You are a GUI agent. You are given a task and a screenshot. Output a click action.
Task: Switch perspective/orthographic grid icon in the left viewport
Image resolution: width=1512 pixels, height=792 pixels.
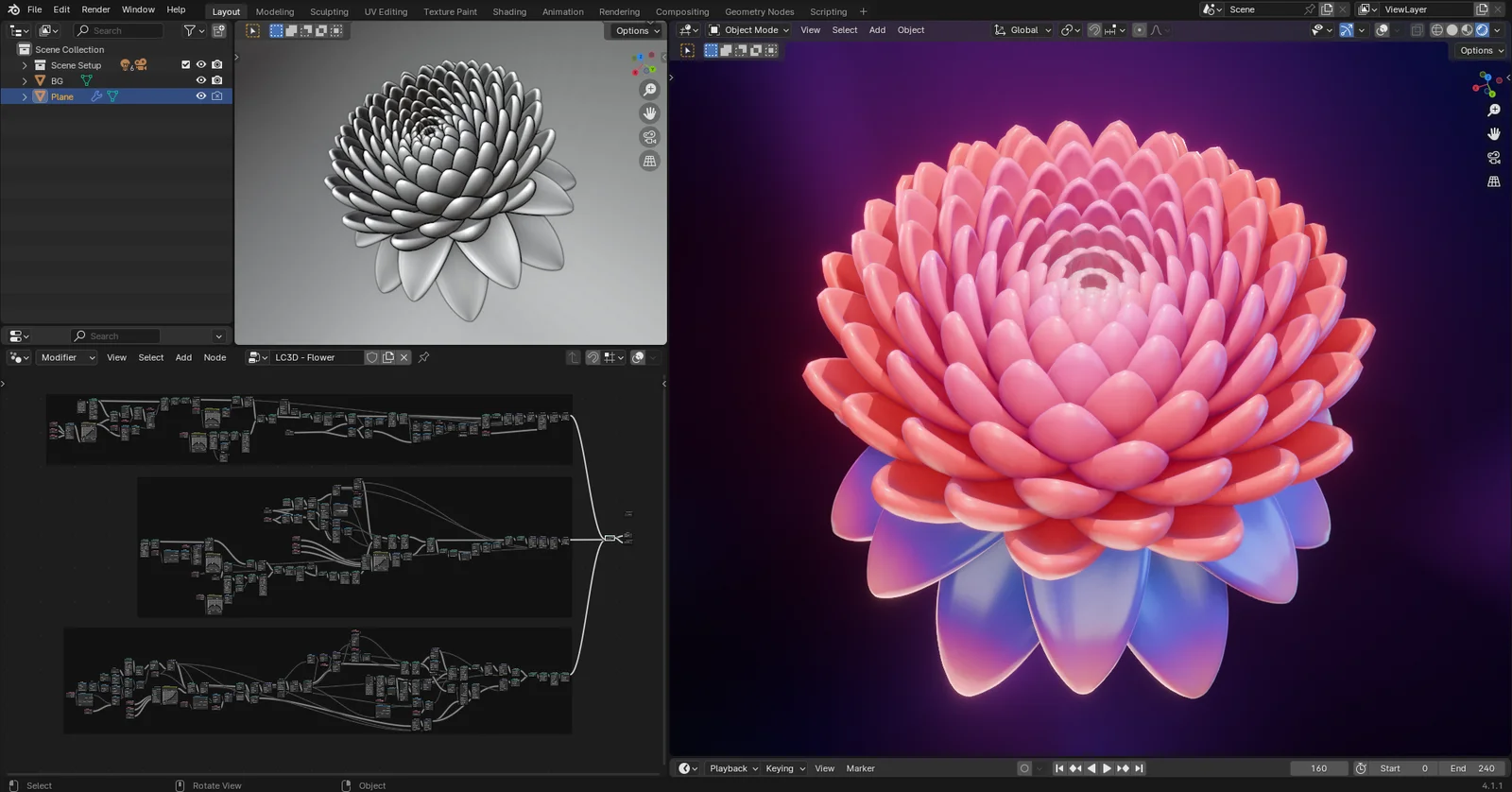[x=649, y=162]
